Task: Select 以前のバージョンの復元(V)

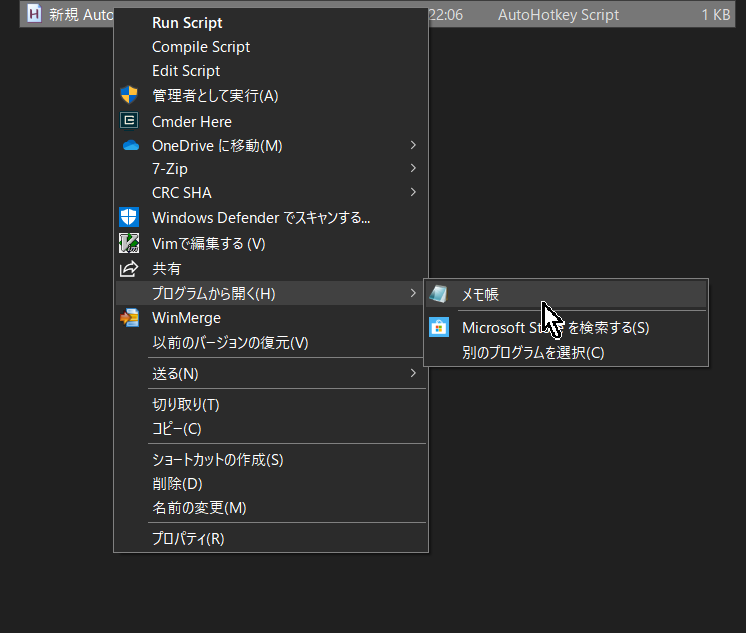Action: pos(271,343)
